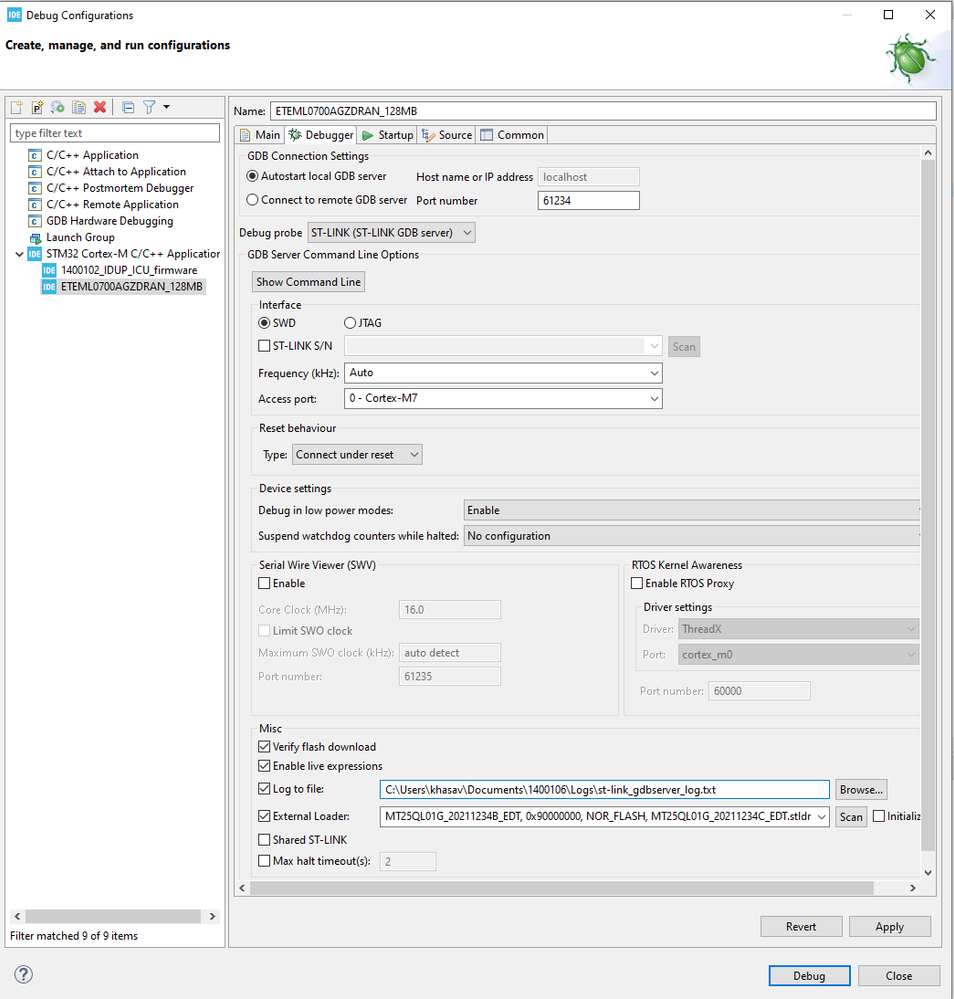954x999 pixels.
Task: Click the configuration Name field
Action: pos(603,111)
